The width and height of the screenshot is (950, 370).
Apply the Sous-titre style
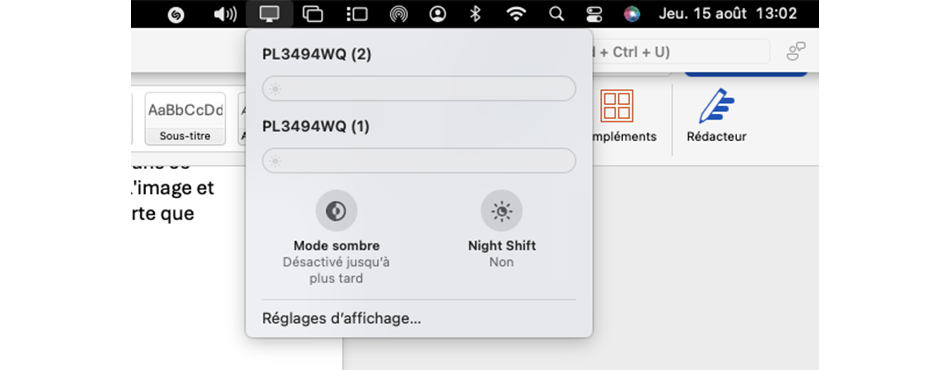pyautogui.click(x=185, y=119)
